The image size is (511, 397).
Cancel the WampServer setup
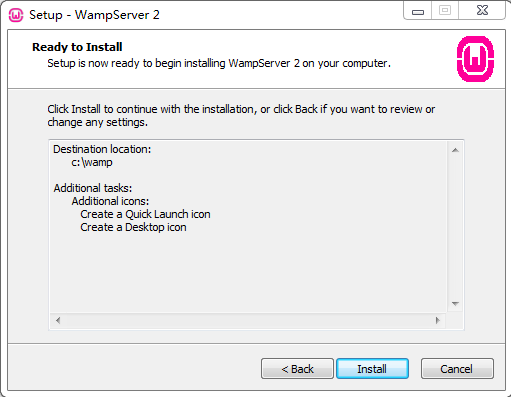[x=457, y=368]
